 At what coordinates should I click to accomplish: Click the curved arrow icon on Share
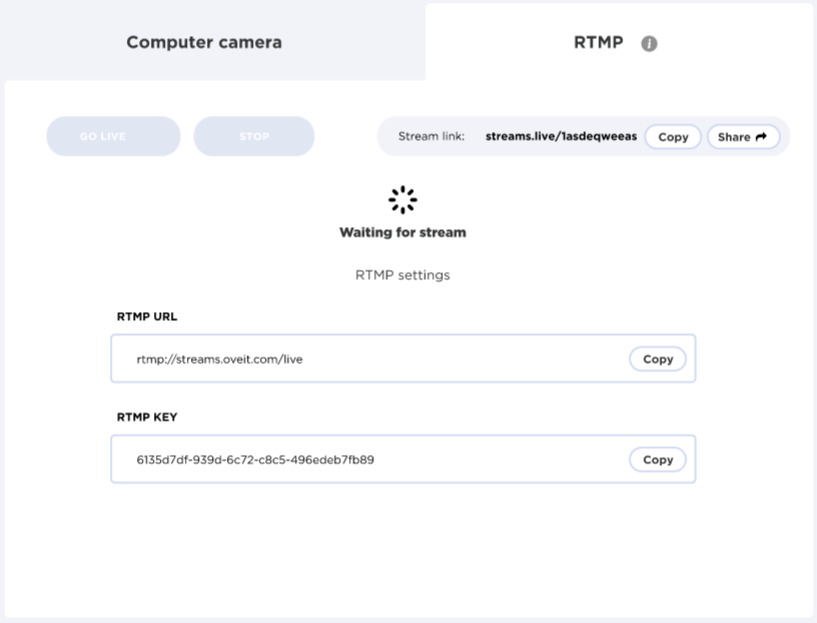point(762,137)
